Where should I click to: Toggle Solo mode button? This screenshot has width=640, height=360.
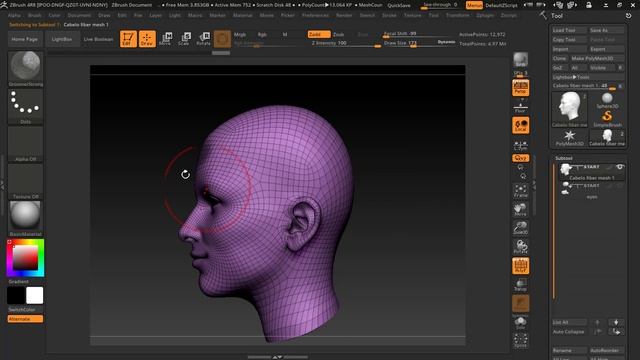pyautogui.click(x=520, y=322)
